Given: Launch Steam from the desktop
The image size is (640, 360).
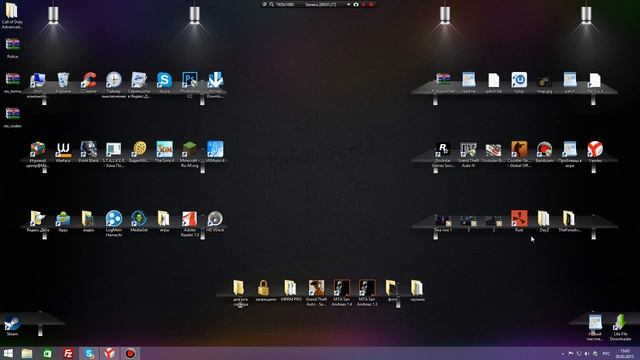Looking at the screenshot, I should [12, 323].
